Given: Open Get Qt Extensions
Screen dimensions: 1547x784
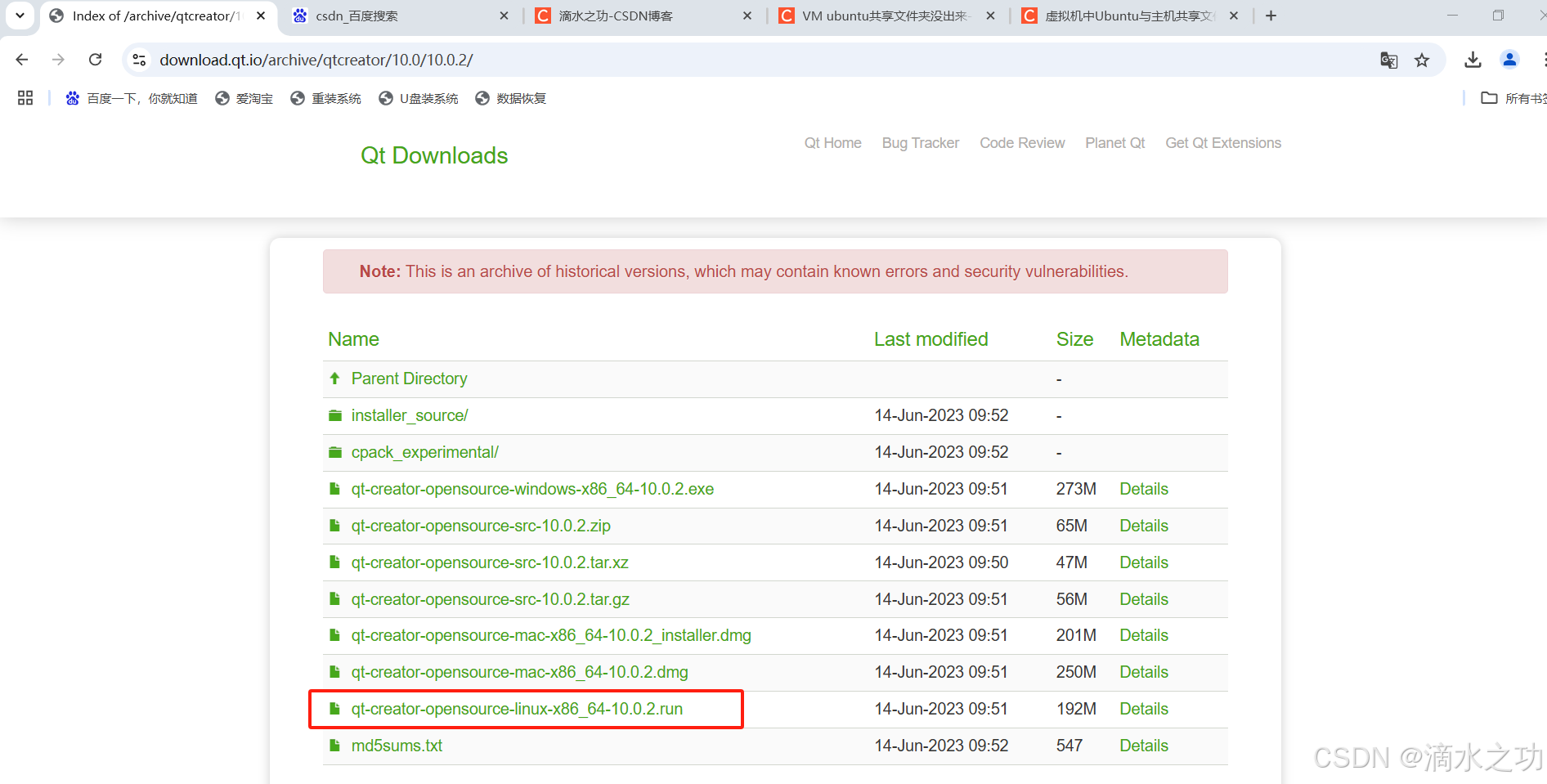Looking at the screenshot, I should [1222, 143].
